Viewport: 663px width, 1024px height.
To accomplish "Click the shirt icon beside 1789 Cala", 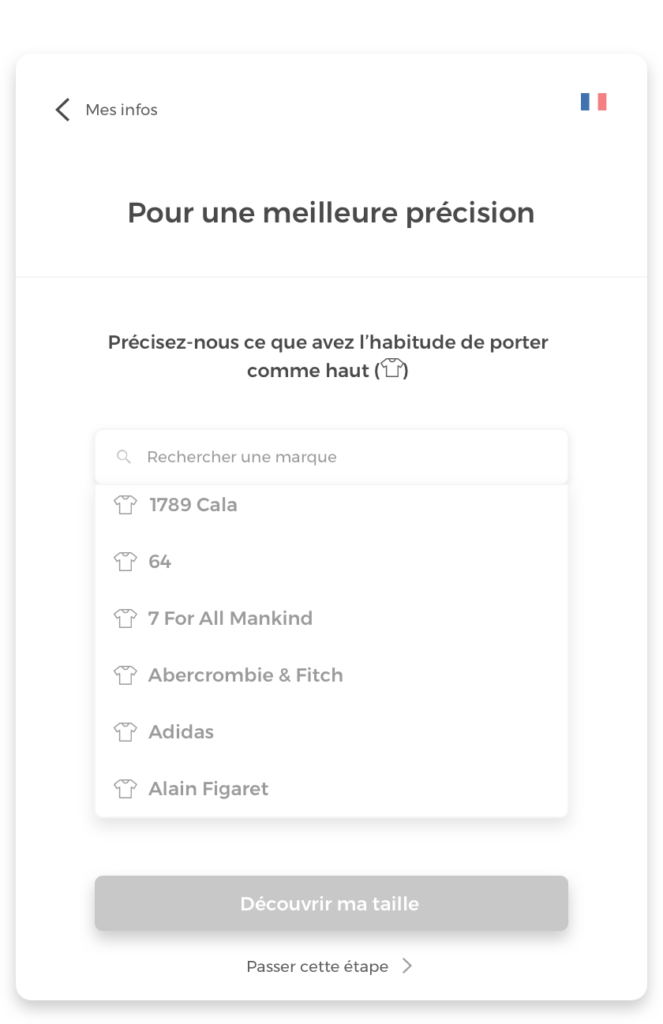I will tap(125, 505).
